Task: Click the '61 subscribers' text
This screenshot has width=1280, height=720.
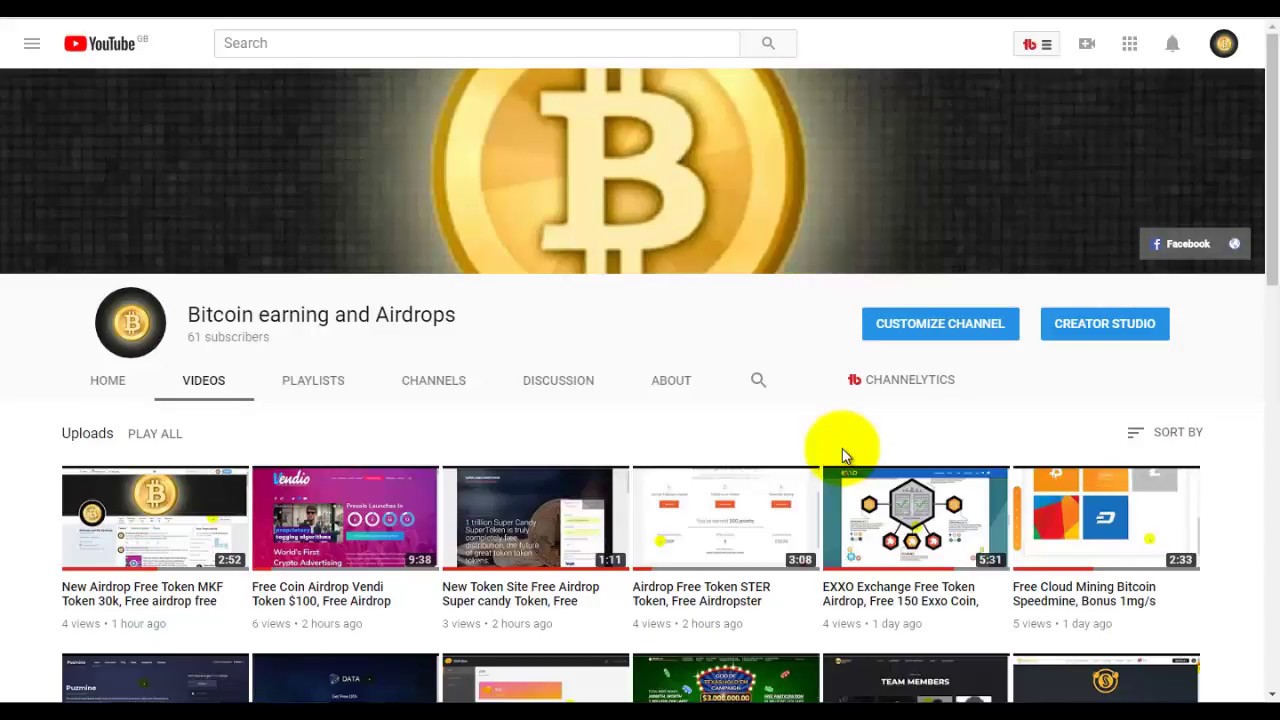Action: (x=228, y=337)
